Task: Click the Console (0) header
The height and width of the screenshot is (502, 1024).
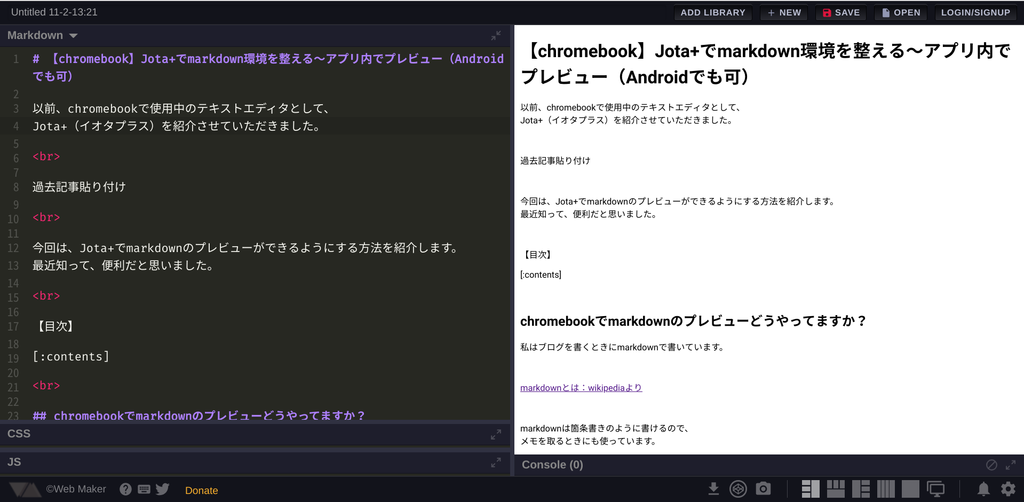Action: tap(552, 465)
